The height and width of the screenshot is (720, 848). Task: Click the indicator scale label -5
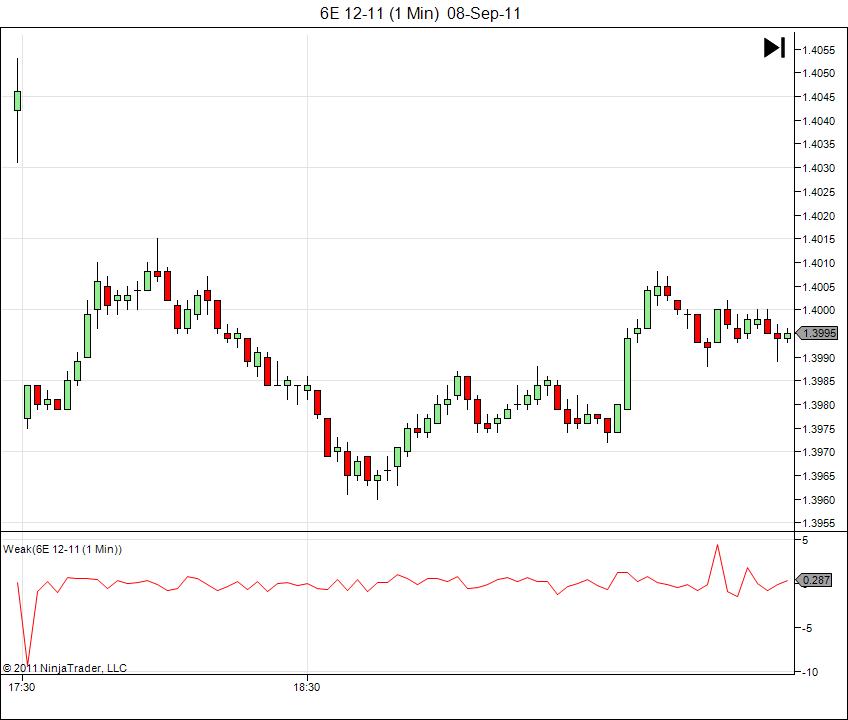tap(807, 629)
